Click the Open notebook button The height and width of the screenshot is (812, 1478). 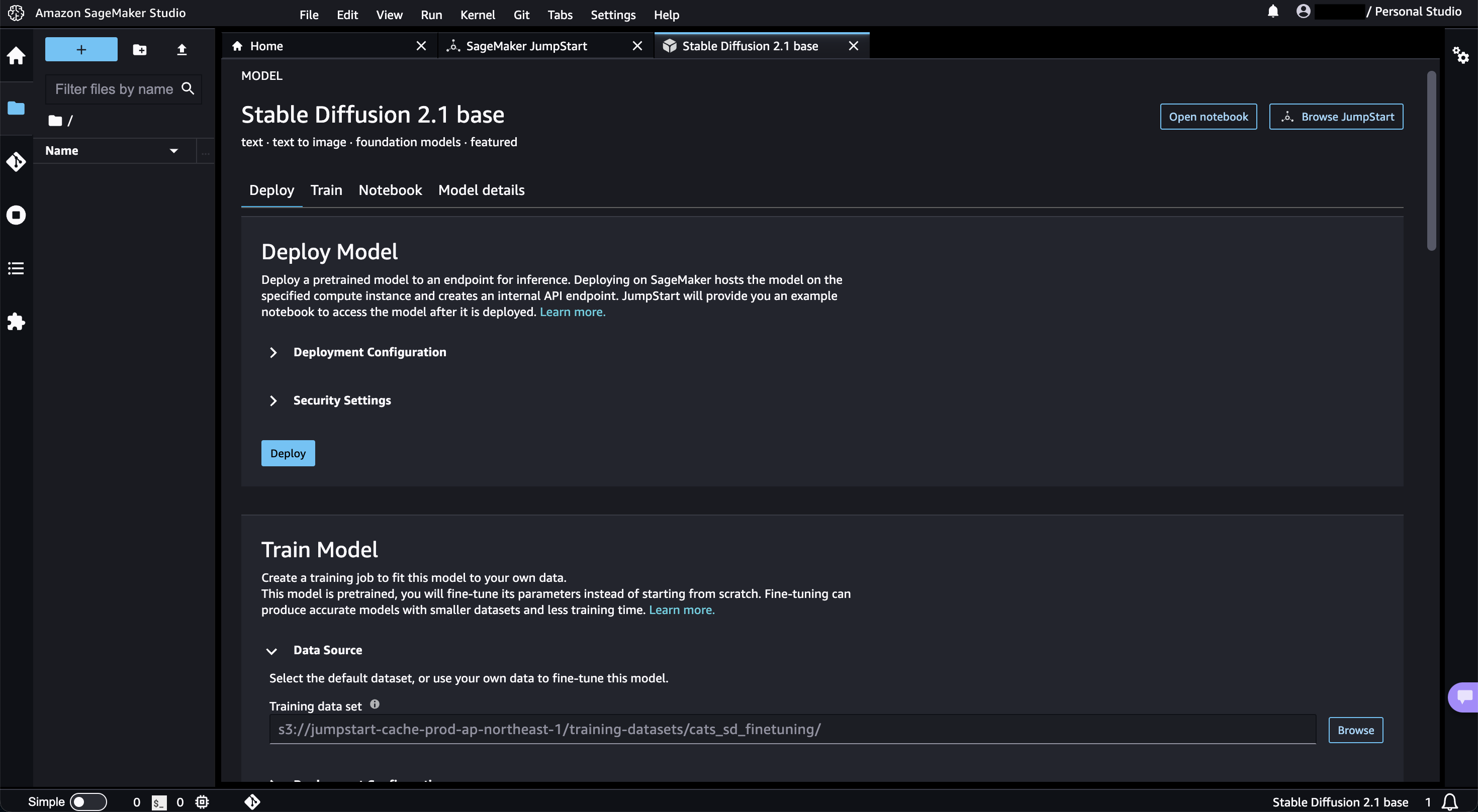(1209, 117)
